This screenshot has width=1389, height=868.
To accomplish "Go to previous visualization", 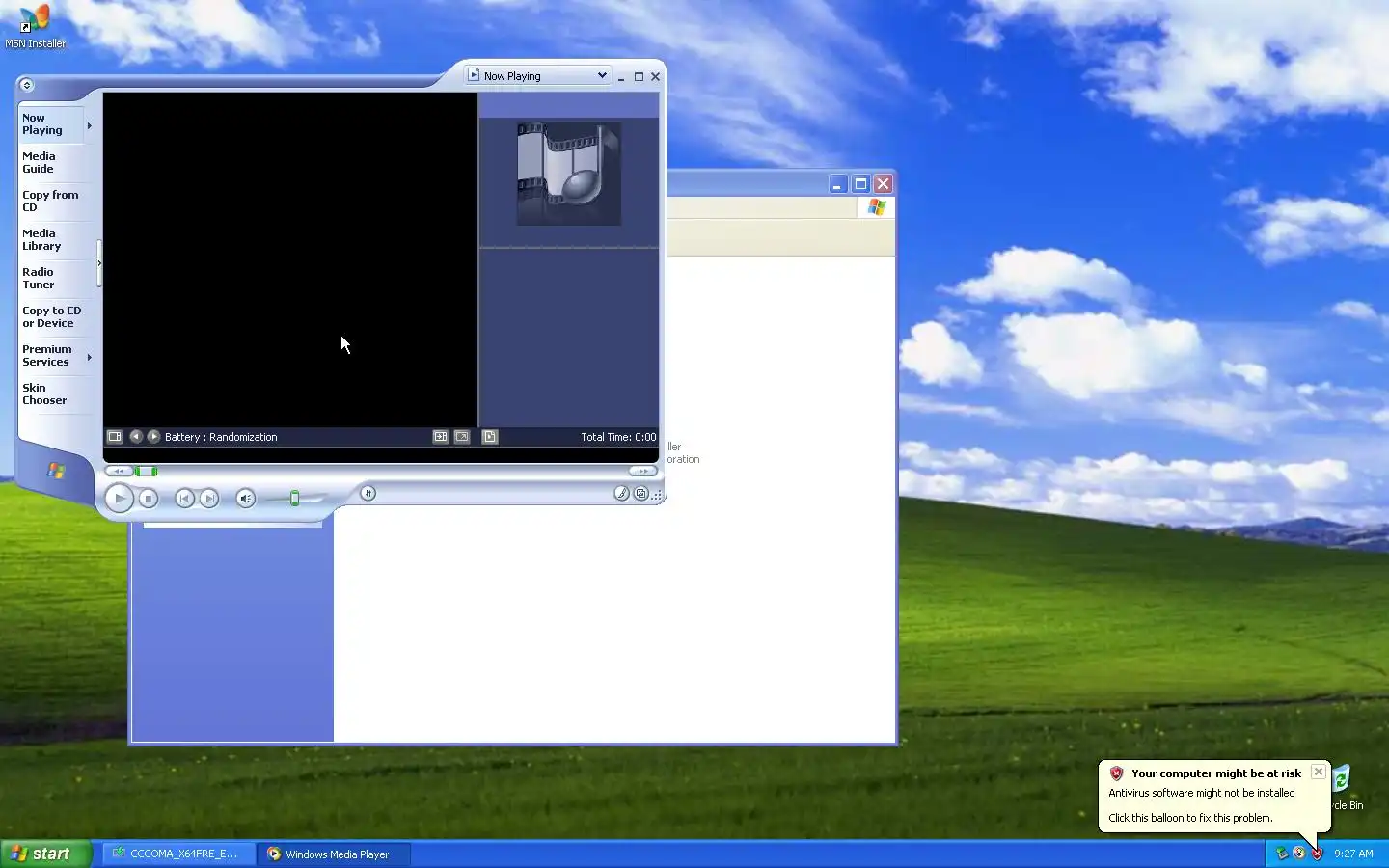I will [136, 437].
